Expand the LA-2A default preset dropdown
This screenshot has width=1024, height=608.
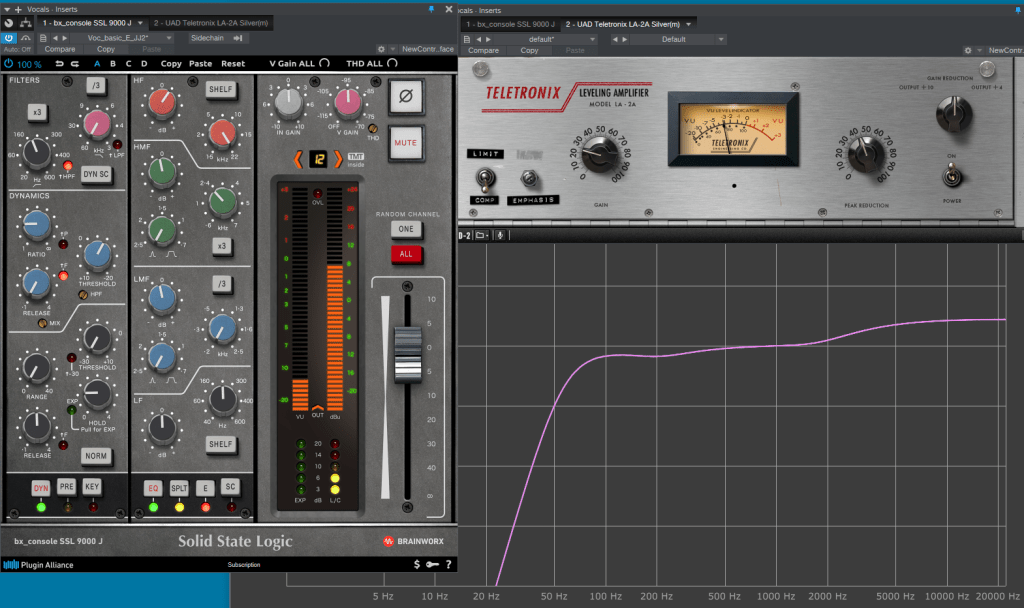coord(545,39)
